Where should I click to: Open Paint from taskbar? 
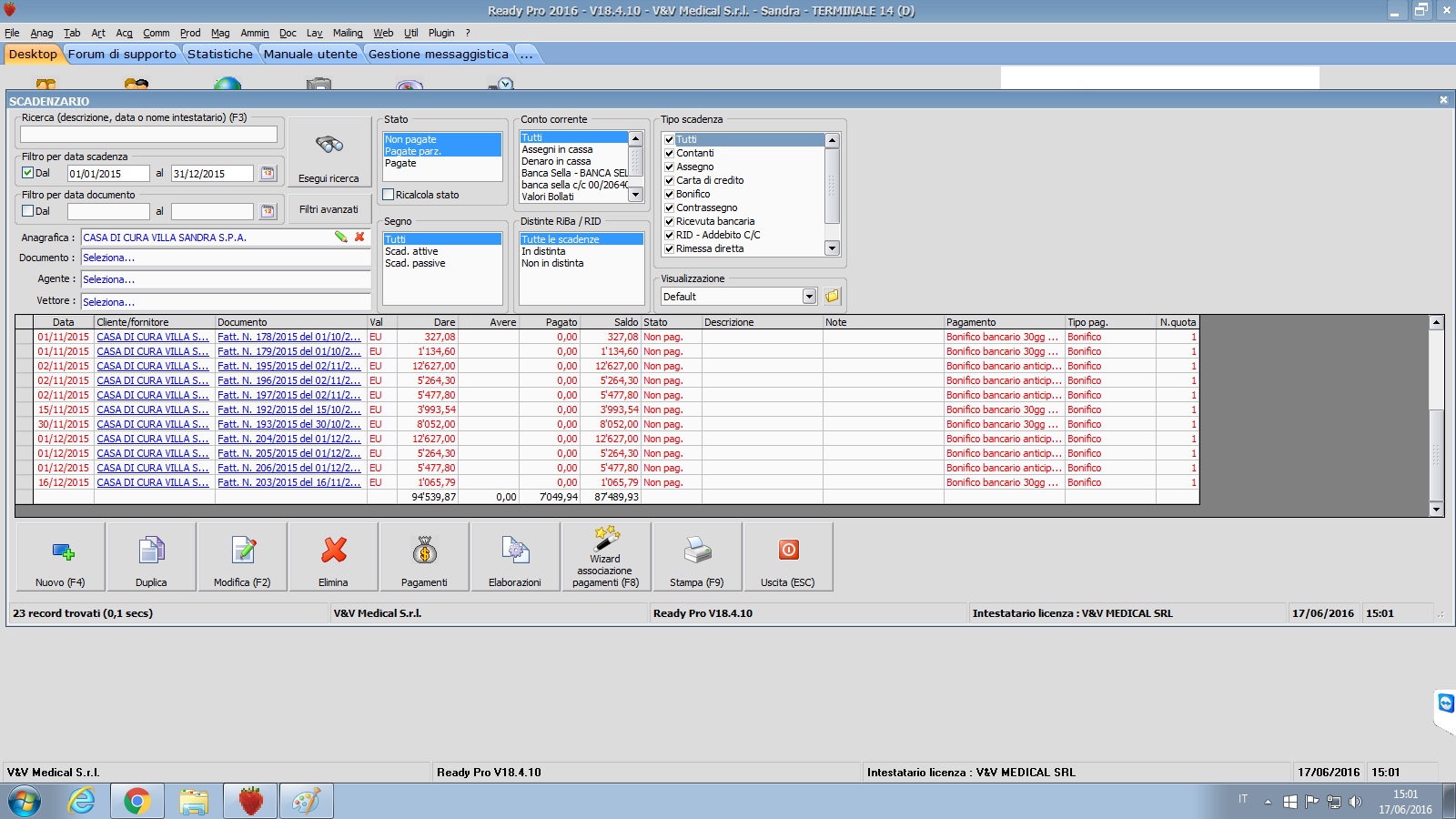pos(306,802)
